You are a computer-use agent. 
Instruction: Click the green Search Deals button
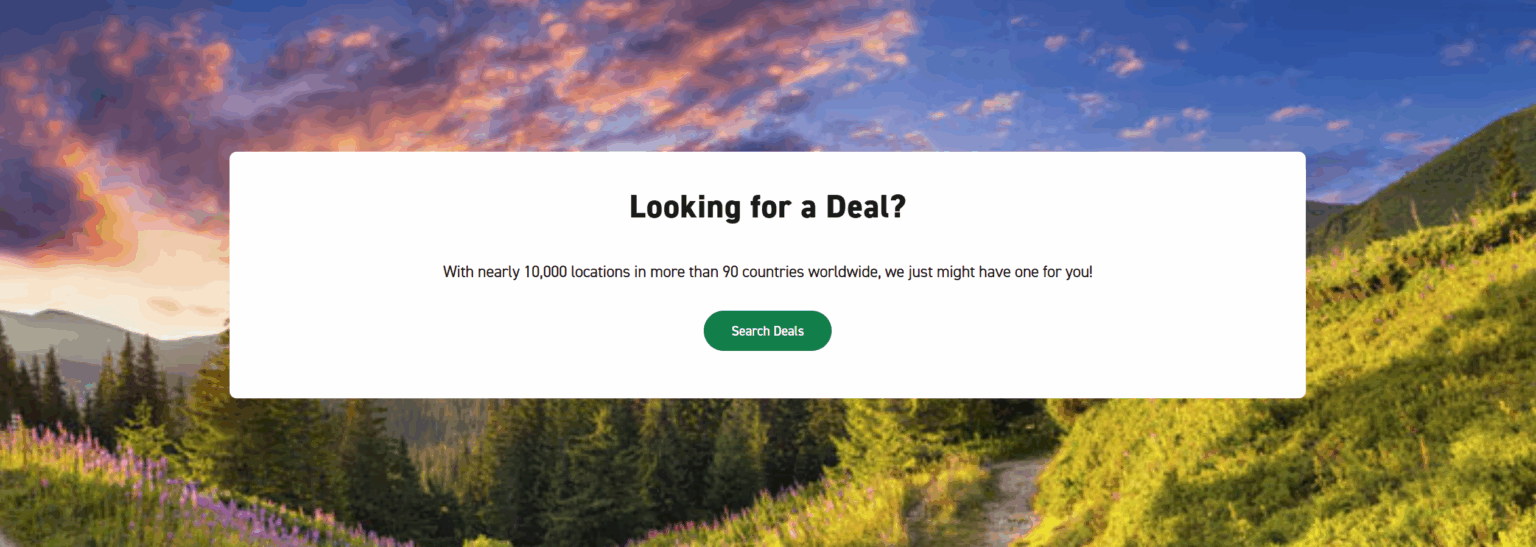pyautogui.click(x=767, y=331)
